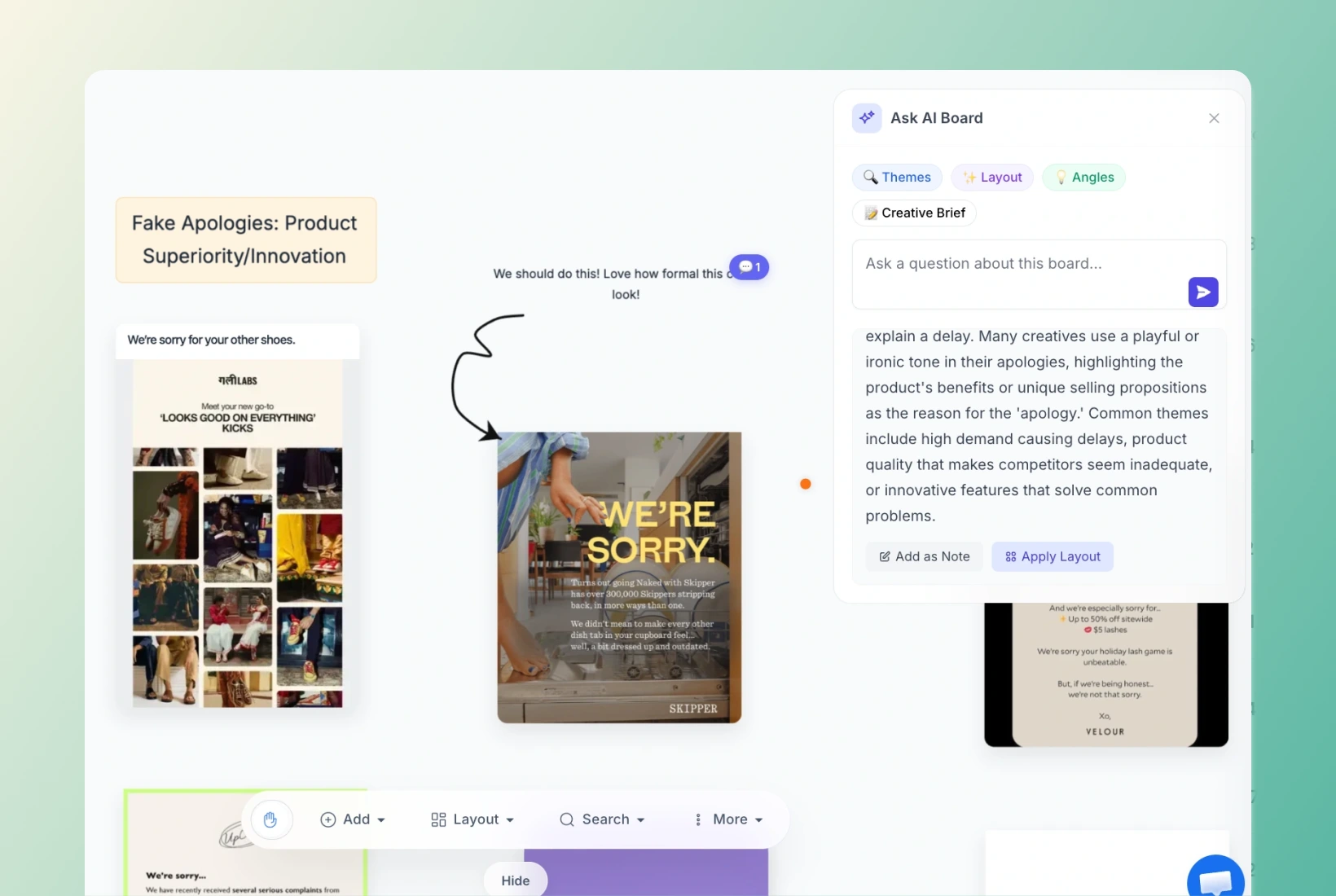Click the AI response text about playful apologies
The width and height of the screenshot is (1336, 896).
tap(1039, 426)
